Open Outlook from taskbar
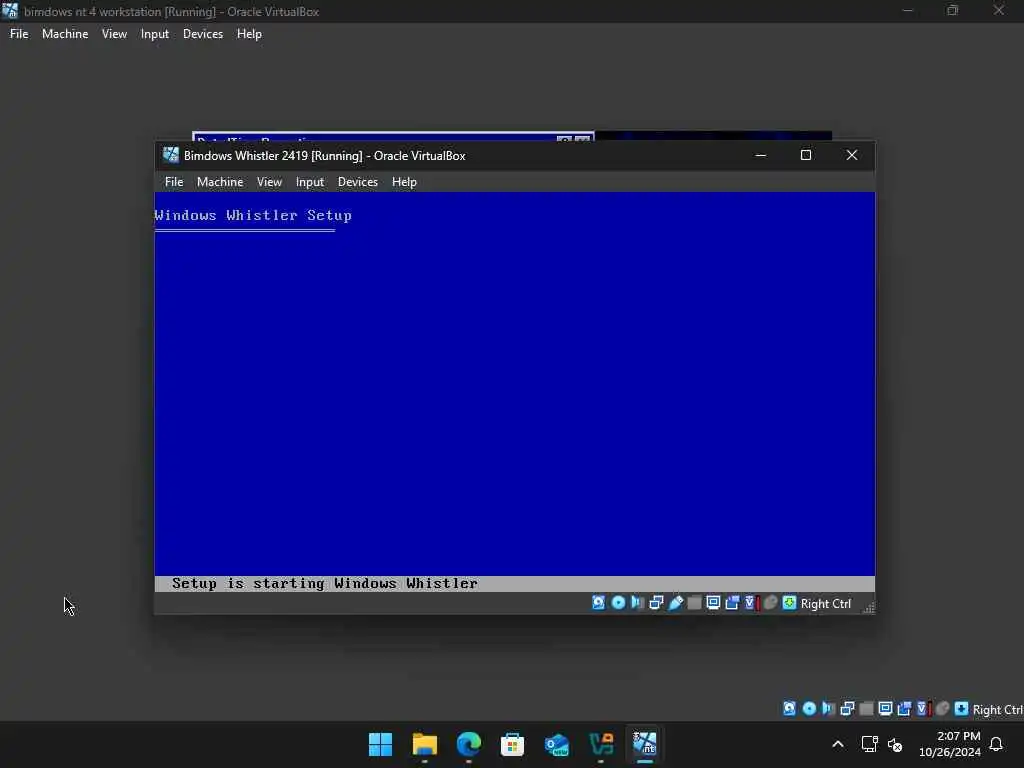Image resolution: width=1024 pixels, height=768 pixels. (556, 744)
